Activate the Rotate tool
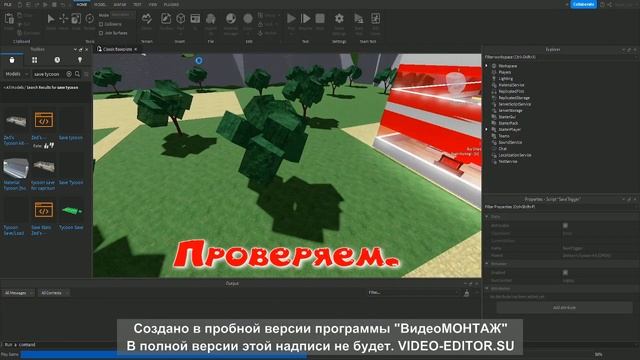Viewport: 640px width, 360px height. 89,19
